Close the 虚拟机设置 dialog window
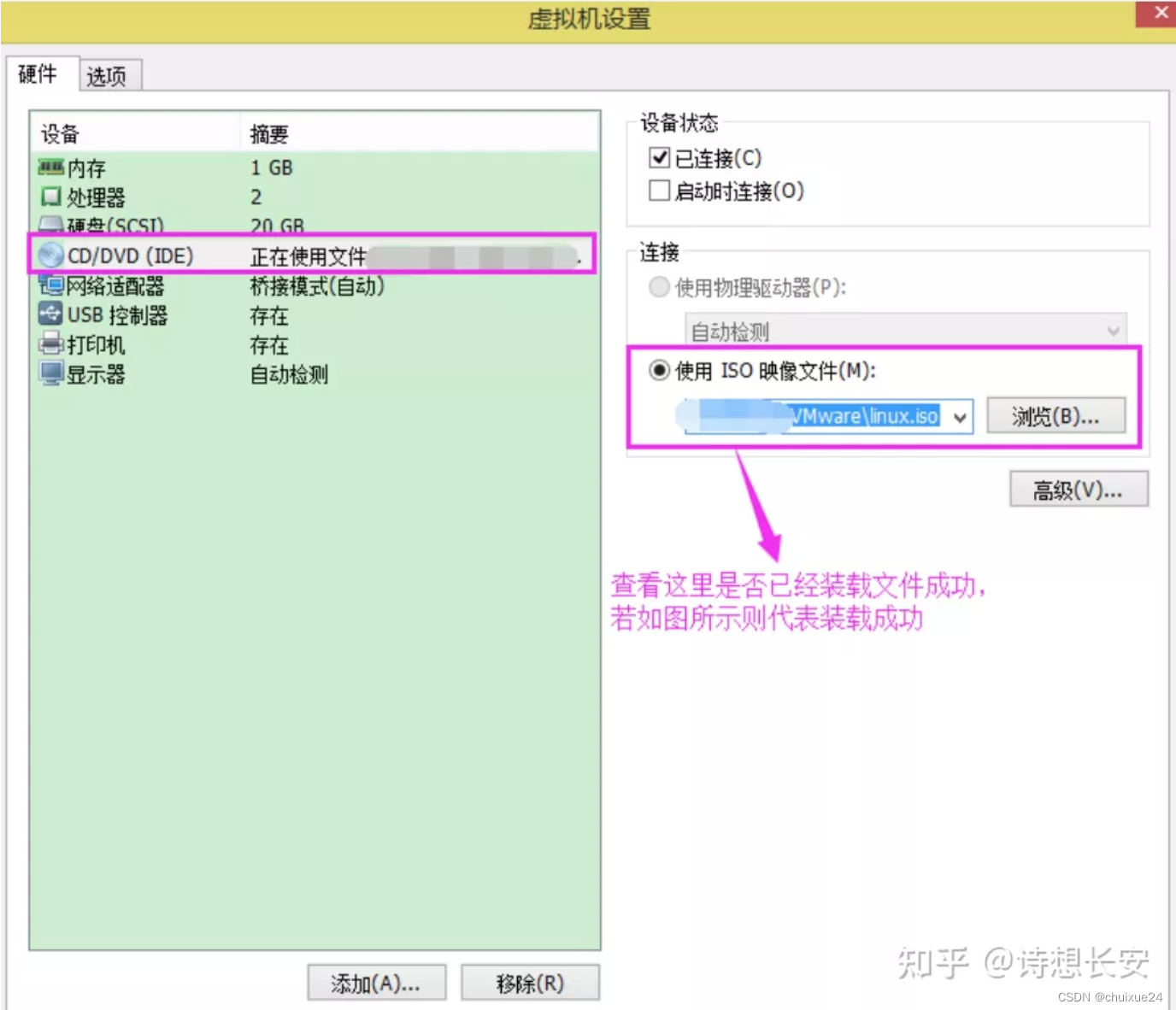The width and height of the screenshot is (1176, 1010). point(1159,13)
